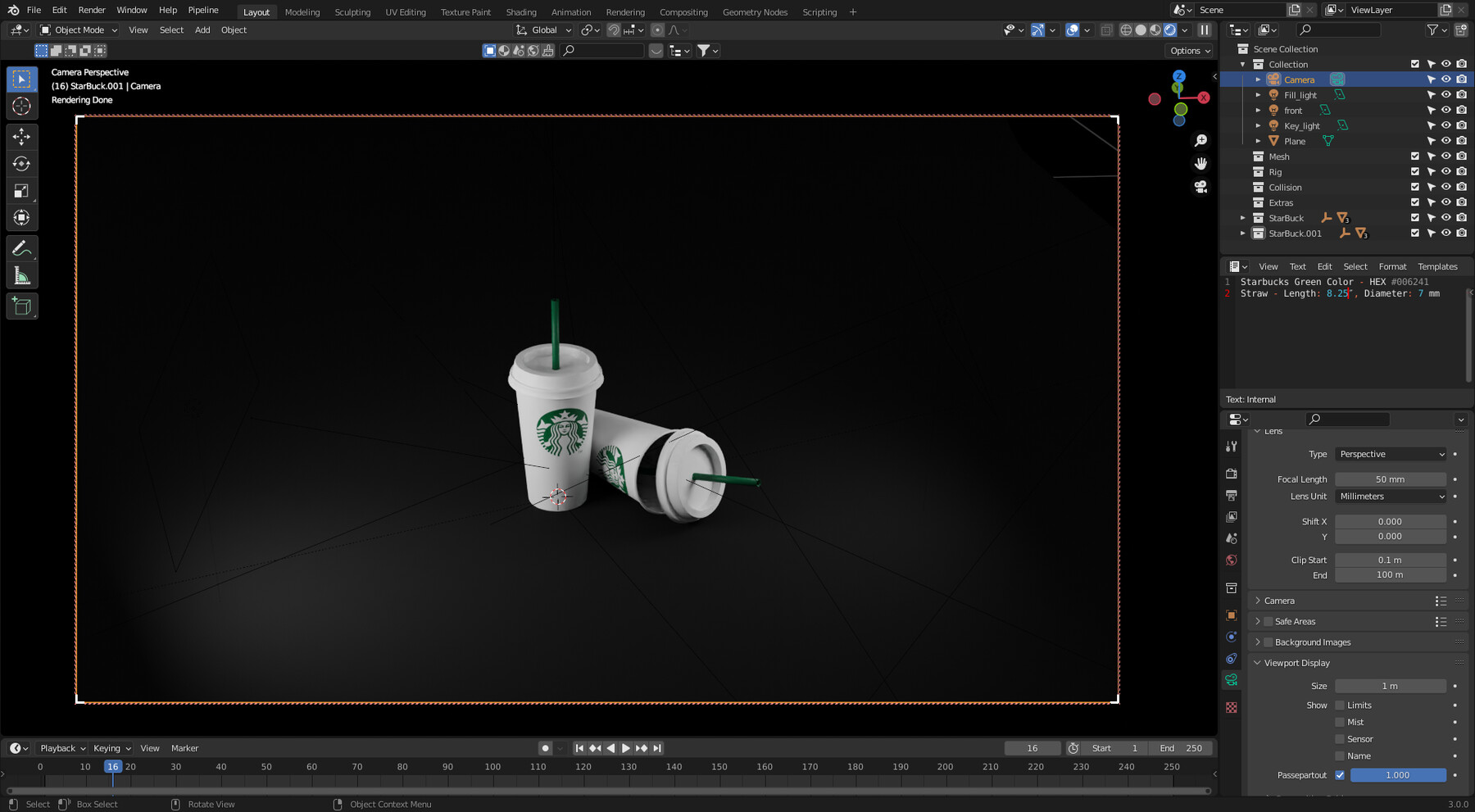Image resolution: width=1475 pixels, height=812 pixels.
Task: Select the Rotate tool in the toolbar
Action: 21,162
